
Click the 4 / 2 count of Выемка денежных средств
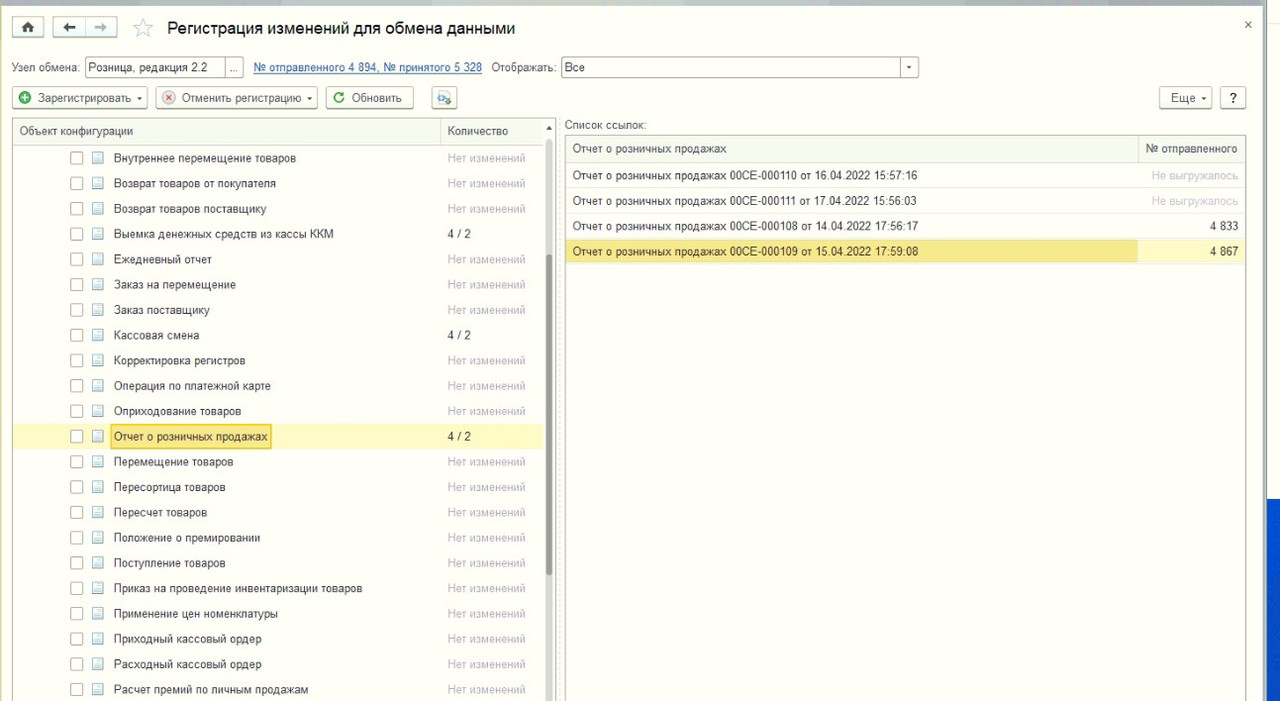coord(459,235)
